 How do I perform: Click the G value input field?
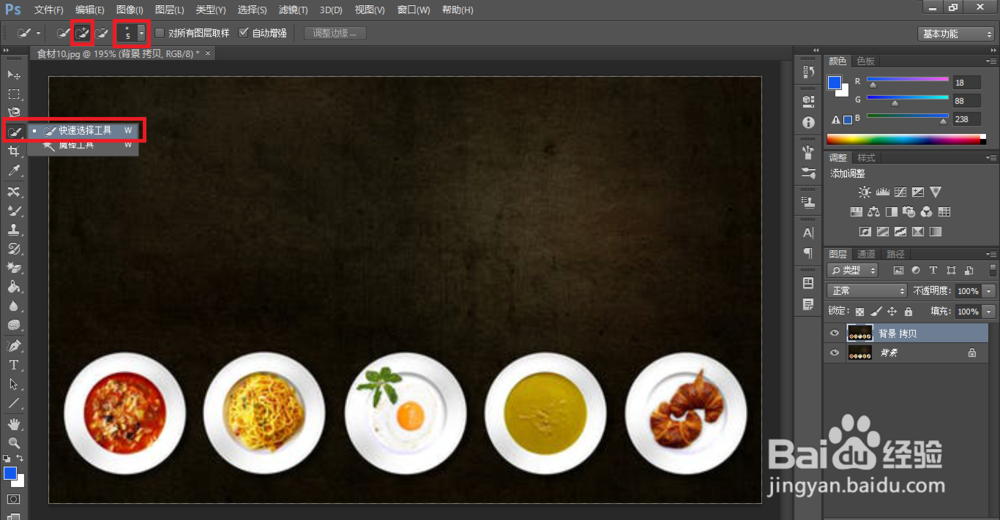(967, 101)
